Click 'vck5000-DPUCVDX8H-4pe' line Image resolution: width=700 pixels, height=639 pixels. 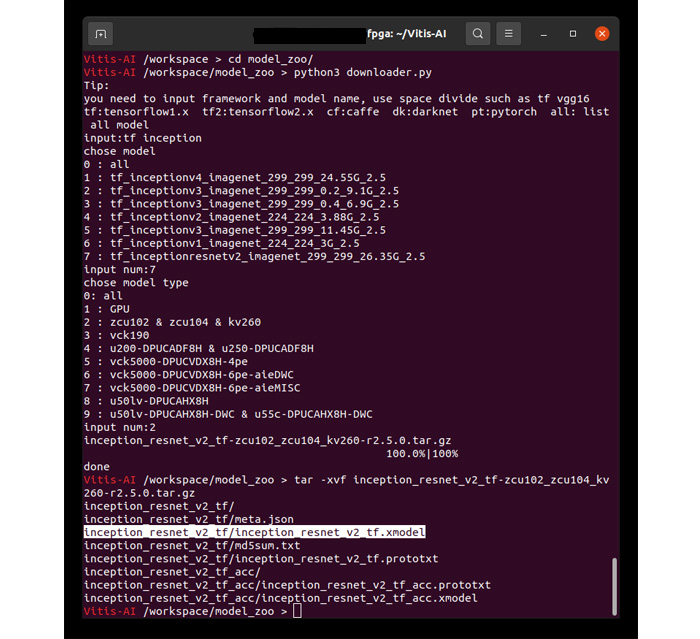click(x=179, y=362)
